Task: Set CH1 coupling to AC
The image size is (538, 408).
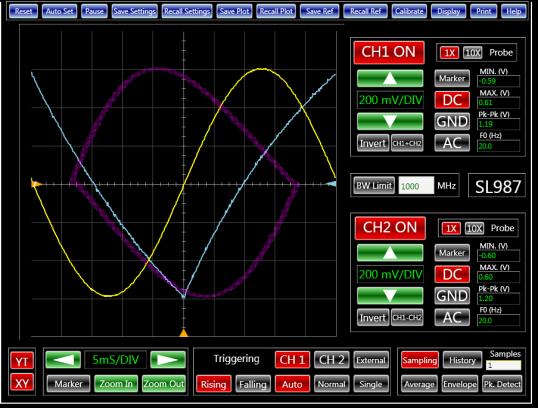Action: 452,143
